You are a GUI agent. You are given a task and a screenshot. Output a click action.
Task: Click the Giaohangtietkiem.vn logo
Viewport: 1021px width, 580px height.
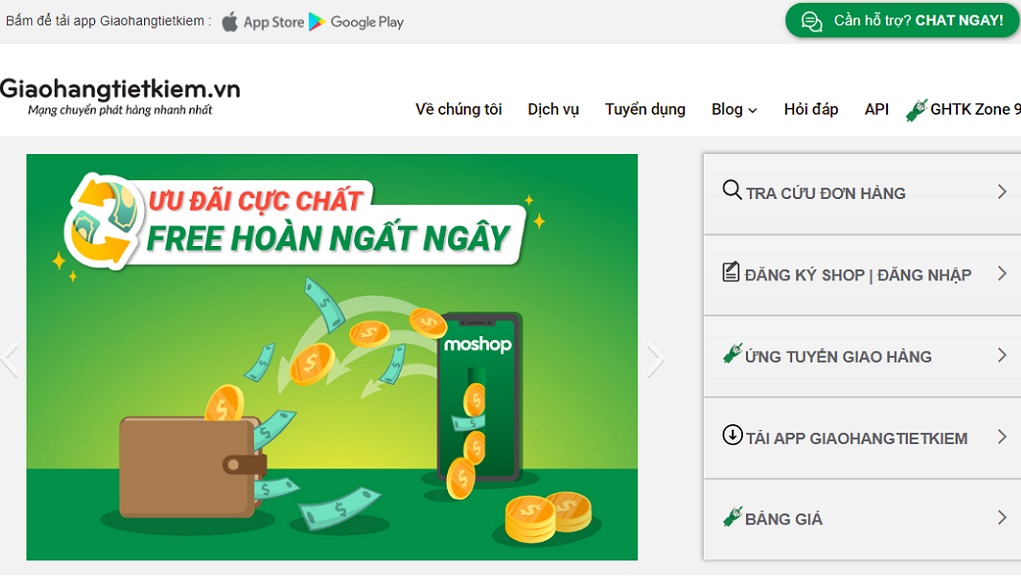(x=120, y=96)
